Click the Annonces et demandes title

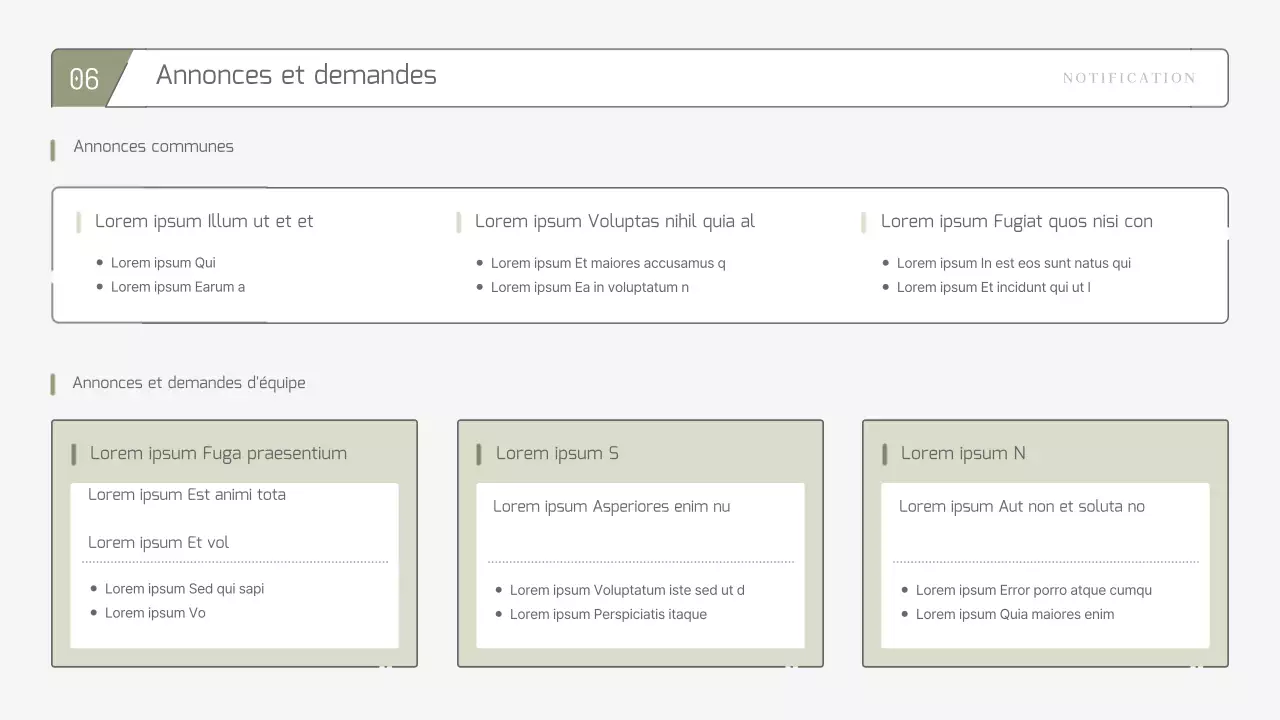click(x=296, y=75)
